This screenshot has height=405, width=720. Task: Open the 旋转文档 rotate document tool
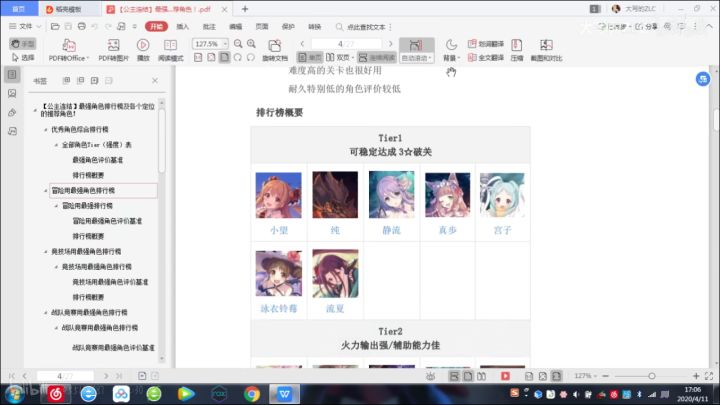[275, 50]
